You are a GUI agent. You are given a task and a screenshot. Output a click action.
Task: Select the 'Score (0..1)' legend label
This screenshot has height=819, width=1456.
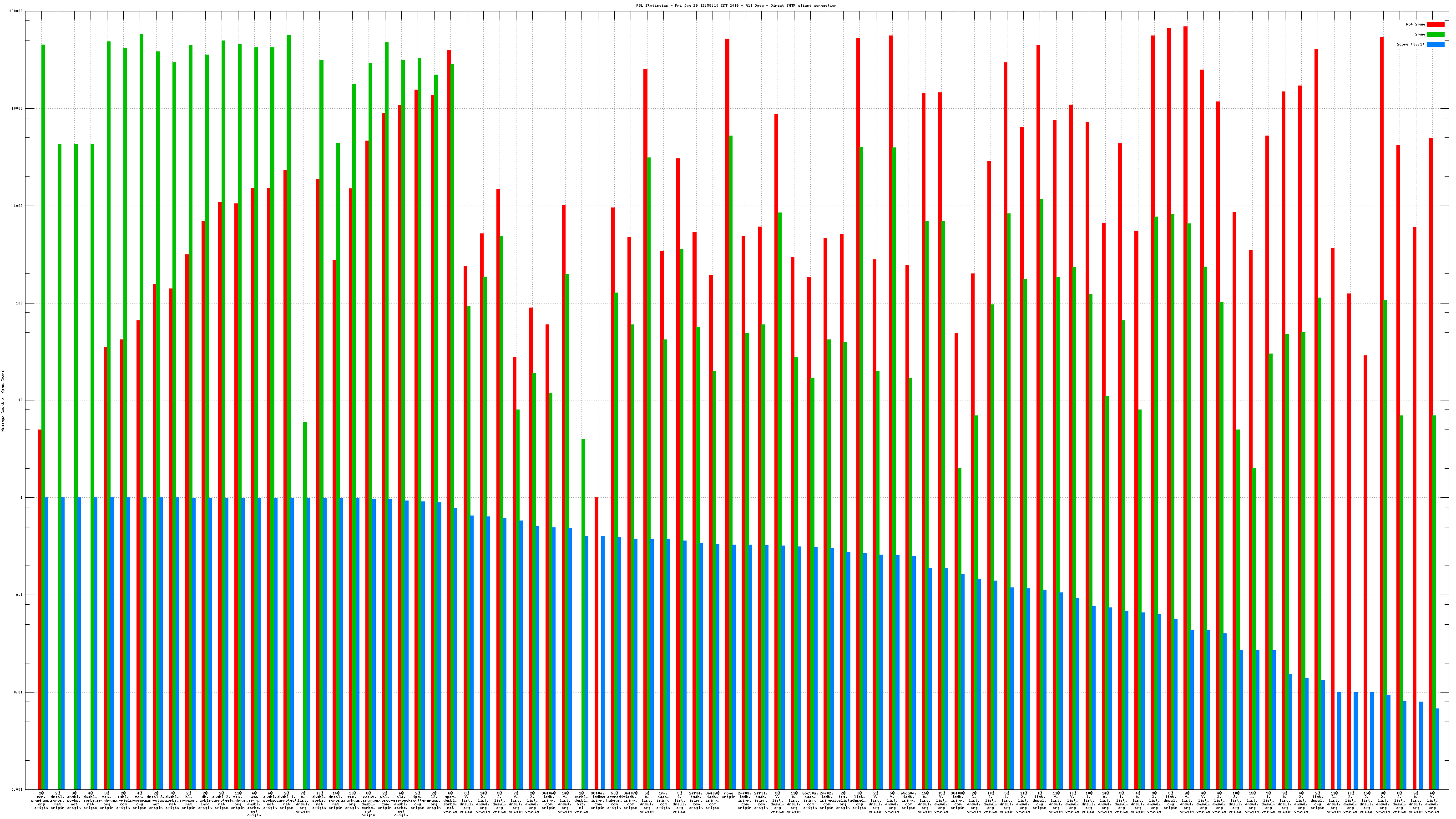point(1410,44)
